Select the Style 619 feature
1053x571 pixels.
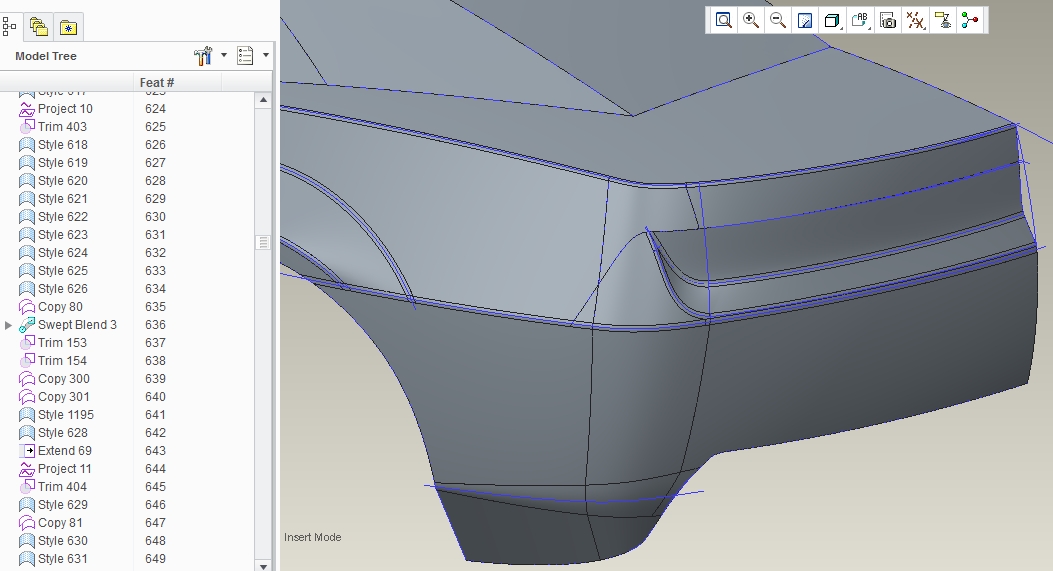click(x=62, y=163)
